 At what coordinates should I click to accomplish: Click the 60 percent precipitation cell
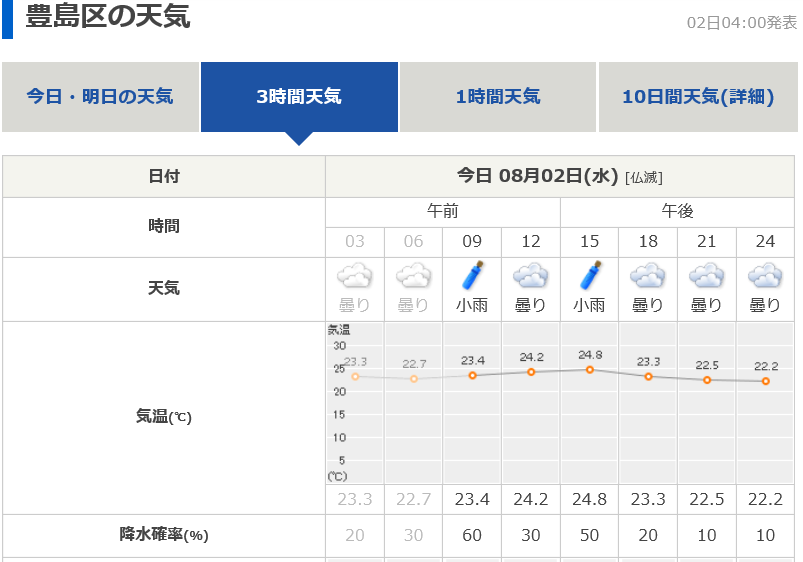472,536
